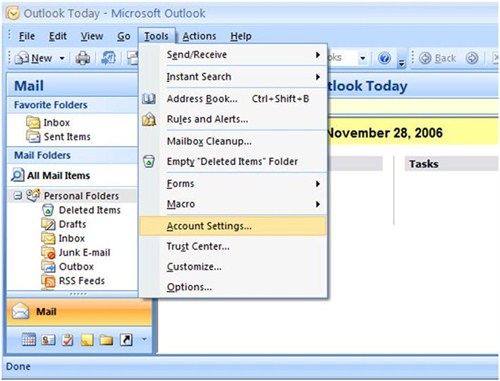Click the configure buttons dropdown arrow
This screenshot has height=381, width=500.
pos(144,340)
